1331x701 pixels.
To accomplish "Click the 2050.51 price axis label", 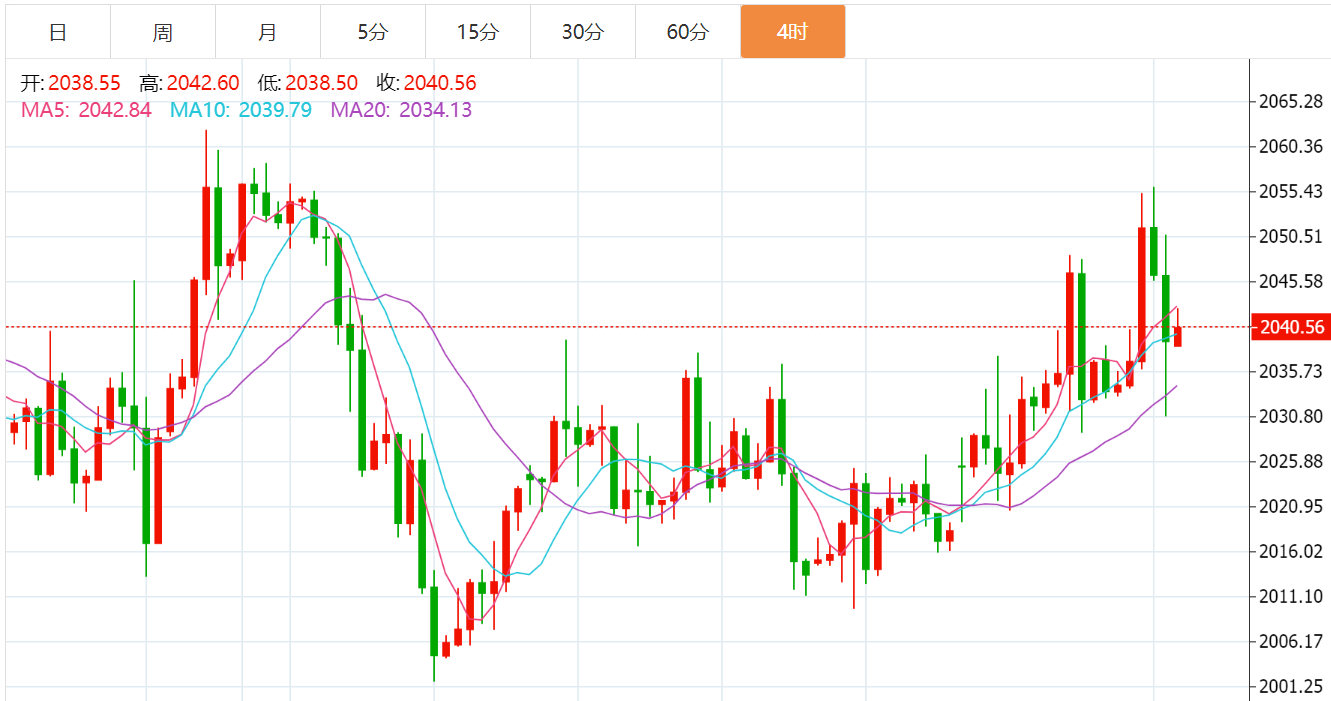I will (x=1291, y=237).
